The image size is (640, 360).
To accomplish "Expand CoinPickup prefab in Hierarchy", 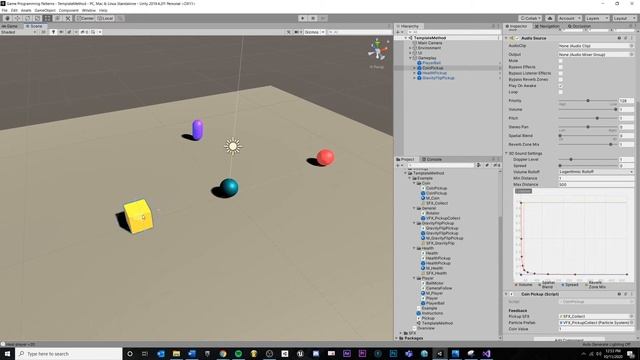I will point(415,68).
